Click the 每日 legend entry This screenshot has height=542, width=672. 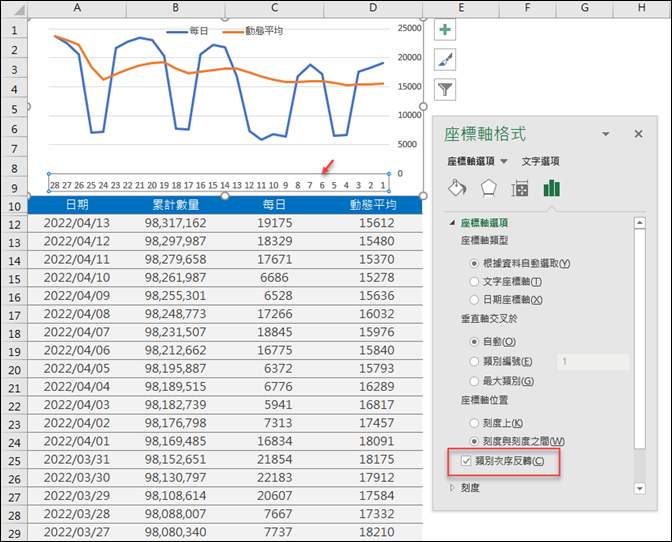pyautogui.click(x=187, y=31)
